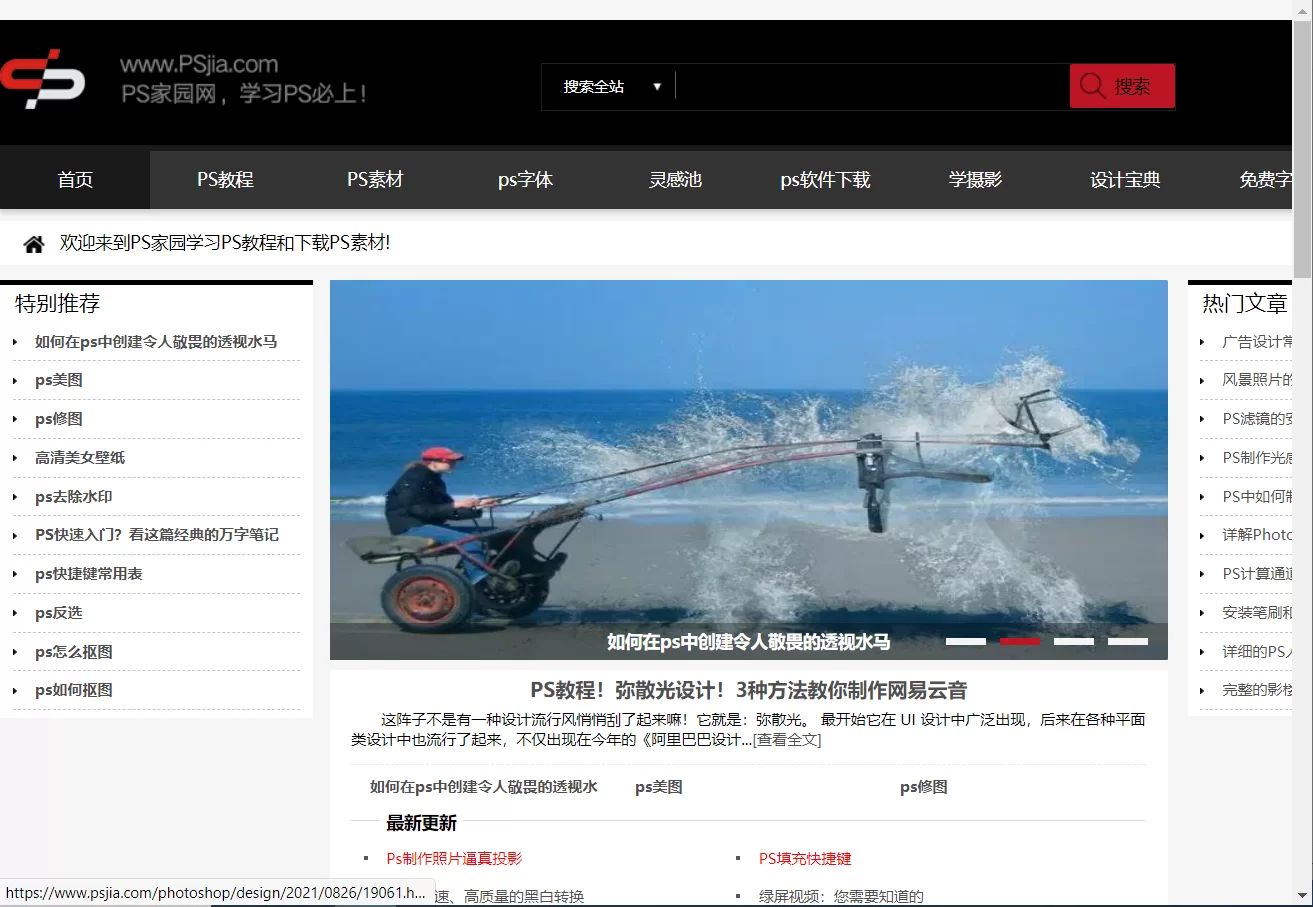Expand the arrow beside ps美图 in 特别推荐
This screenshot has width=1313, height=907.
14,380
